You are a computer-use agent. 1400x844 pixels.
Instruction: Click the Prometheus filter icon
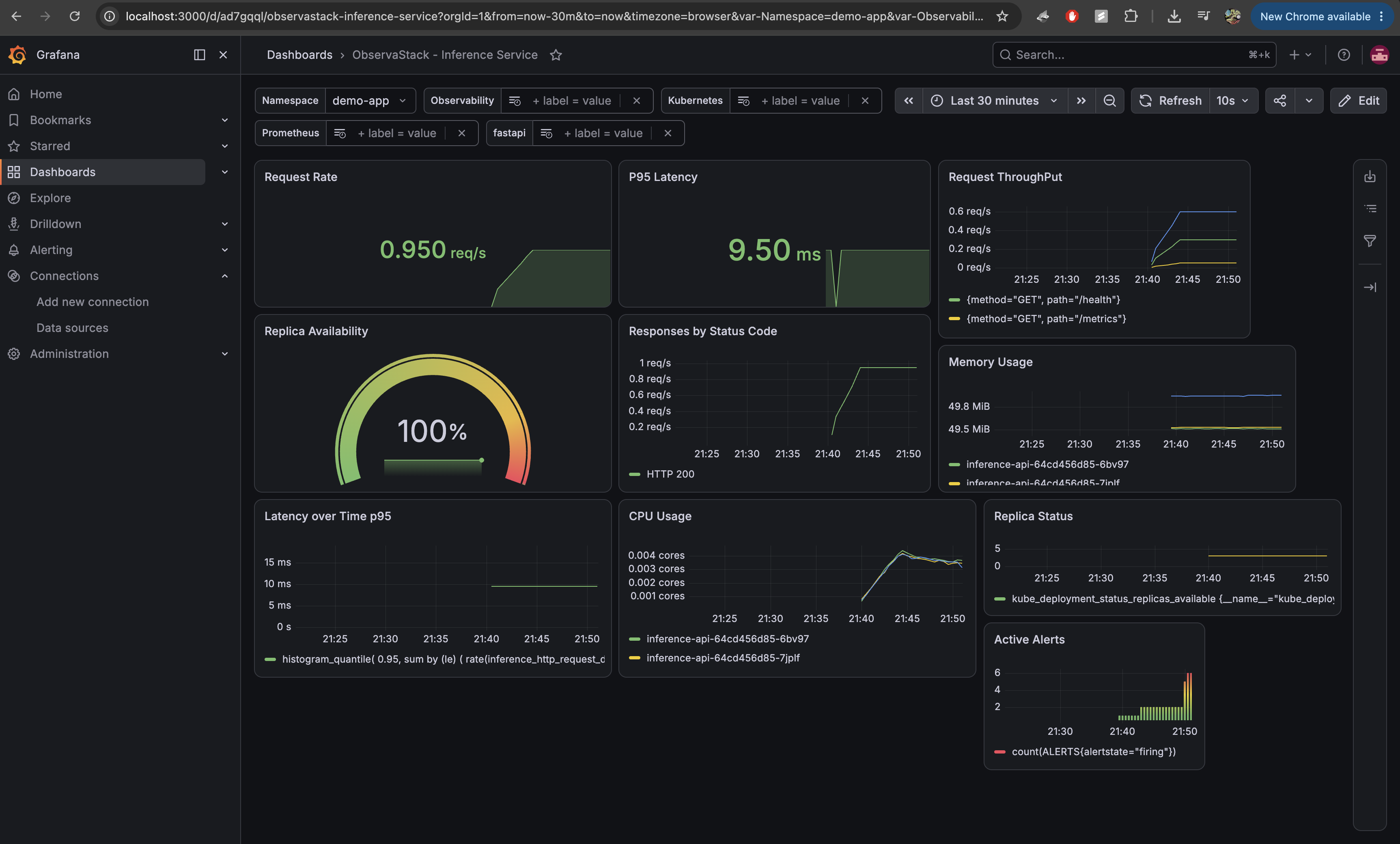[x=340, y=133]
